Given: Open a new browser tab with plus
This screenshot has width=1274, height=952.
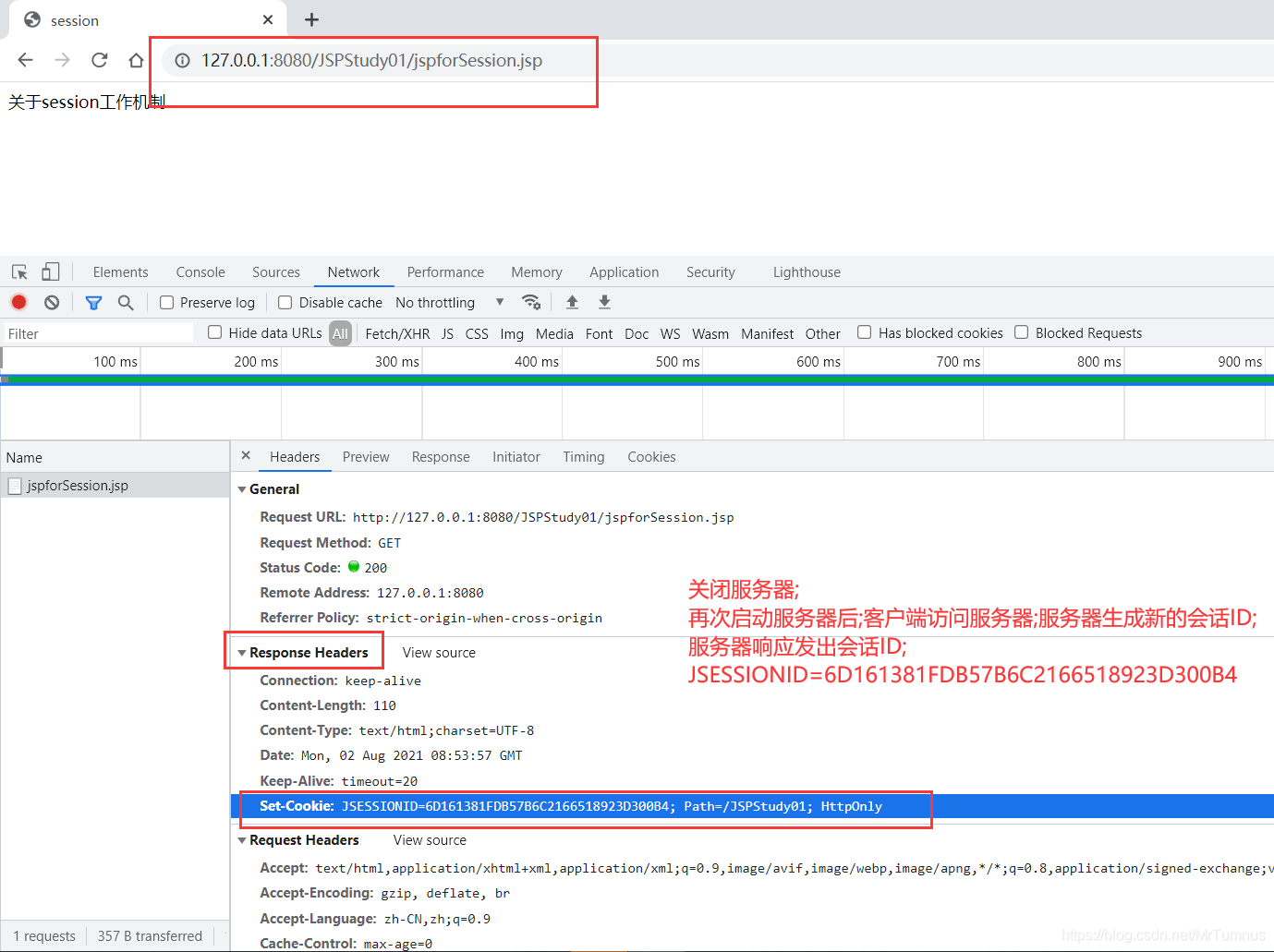Looking at the screenshot, I should tap(311, 19).
